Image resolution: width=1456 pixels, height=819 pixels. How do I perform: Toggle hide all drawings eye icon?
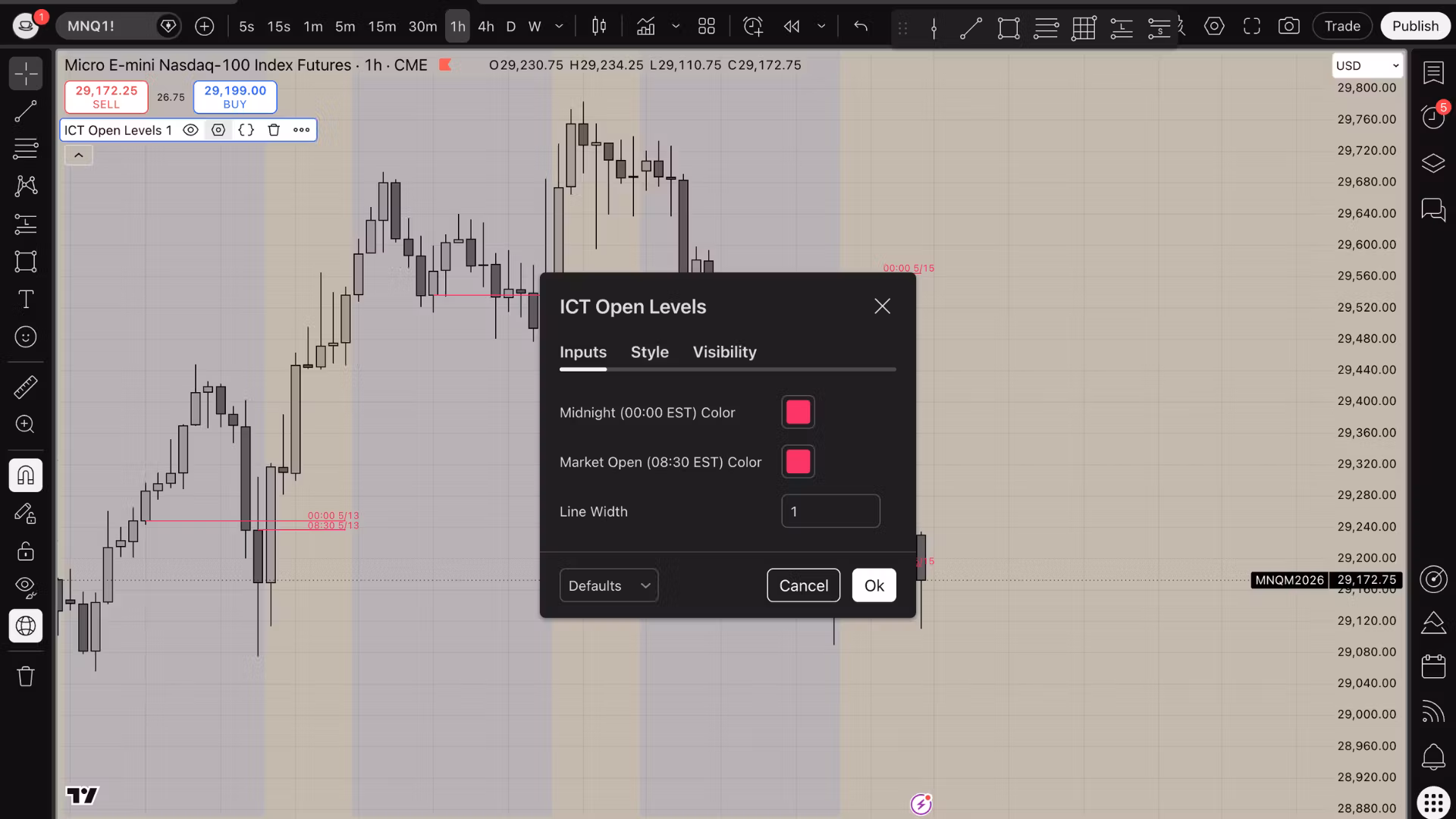26,587
